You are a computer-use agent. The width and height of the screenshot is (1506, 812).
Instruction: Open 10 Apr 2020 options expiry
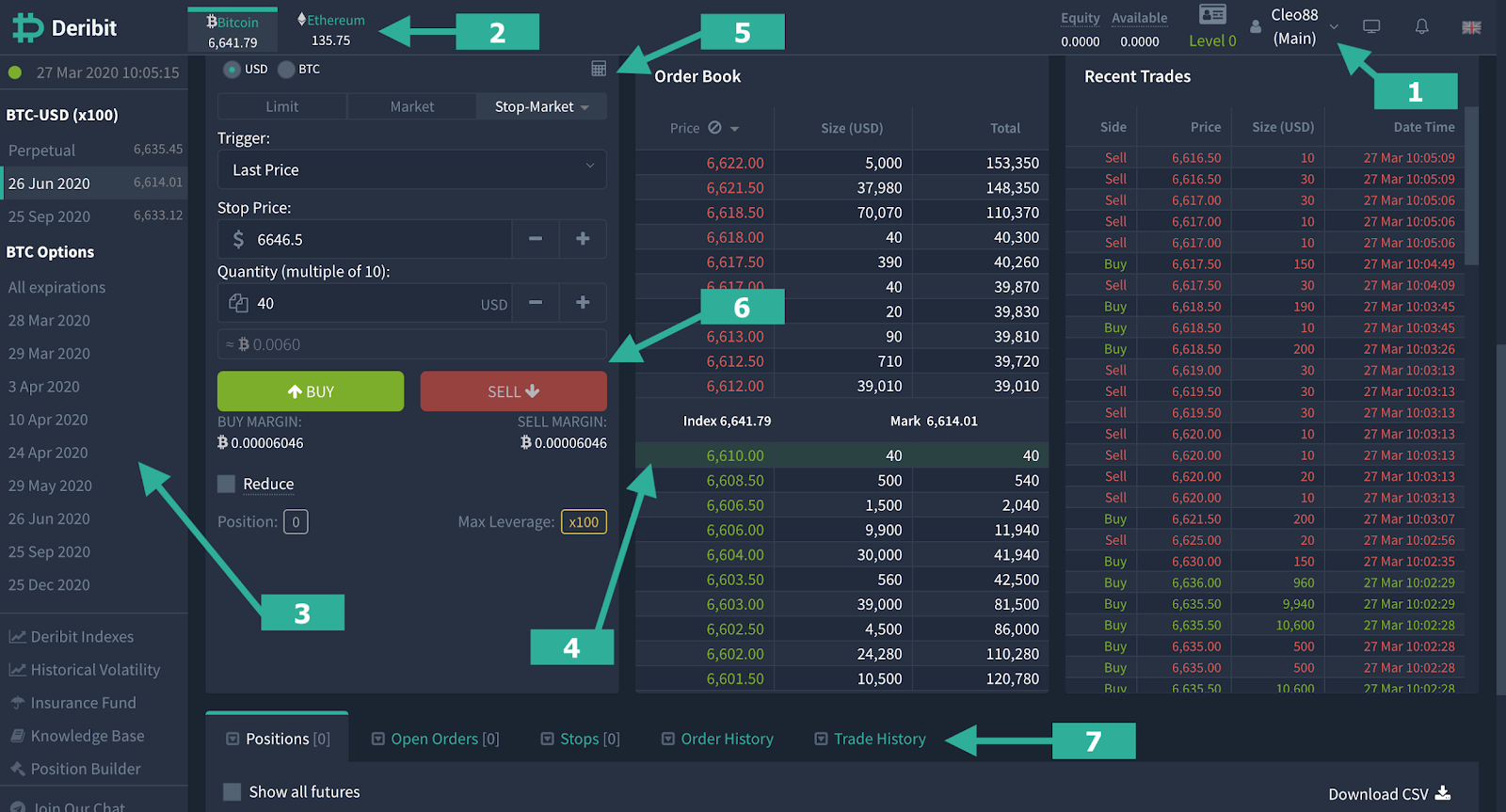[48, 420]
